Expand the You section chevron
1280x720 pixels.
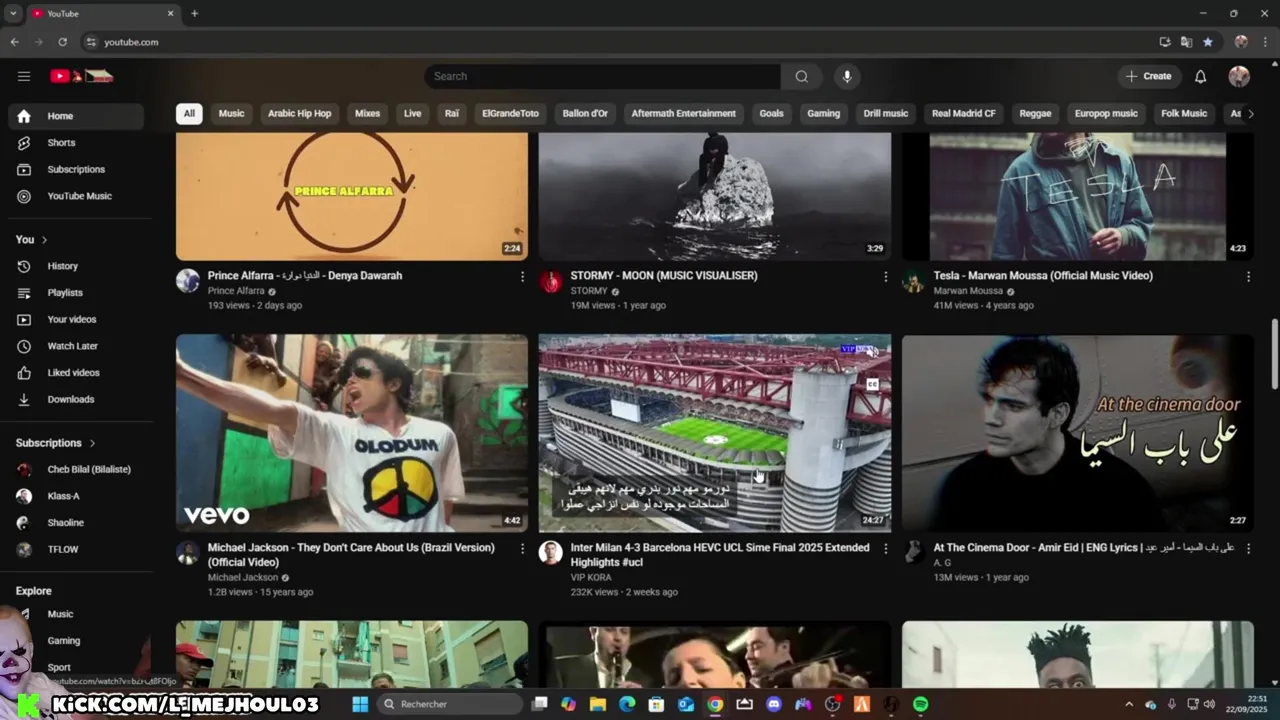tap(44, 240)
